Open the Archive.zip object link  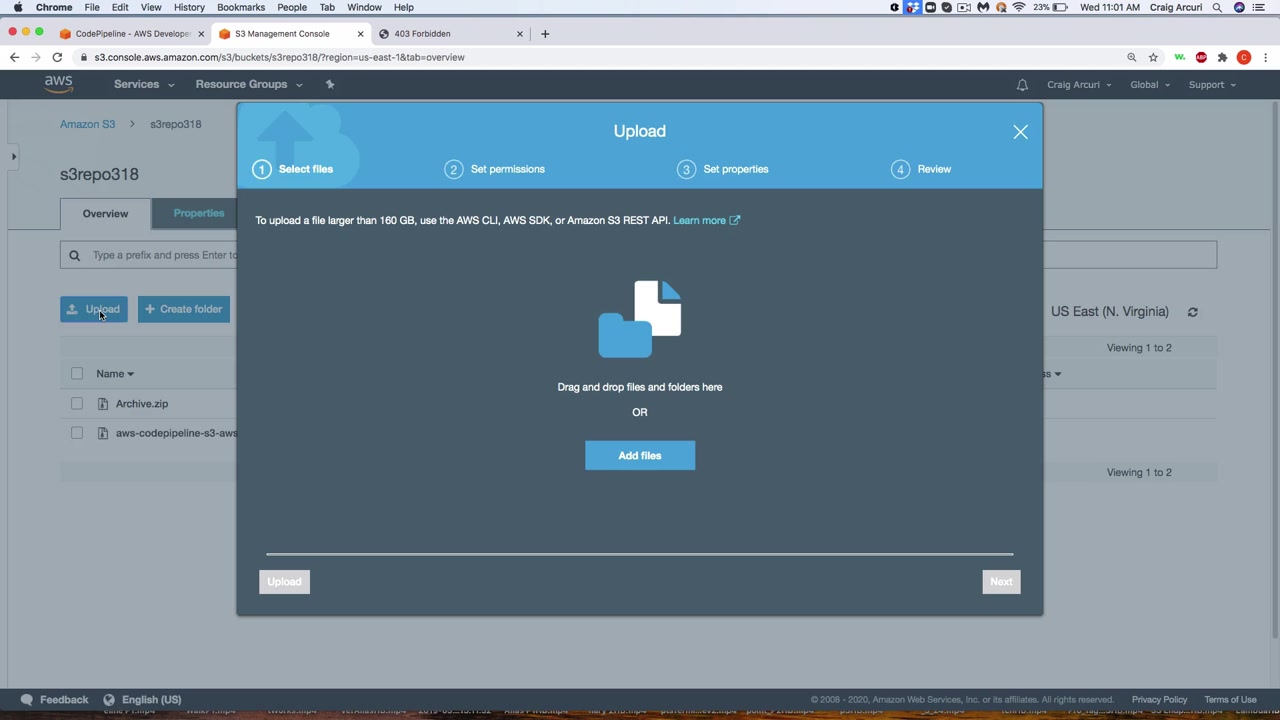pyautogui.click(x=142, y=404)
